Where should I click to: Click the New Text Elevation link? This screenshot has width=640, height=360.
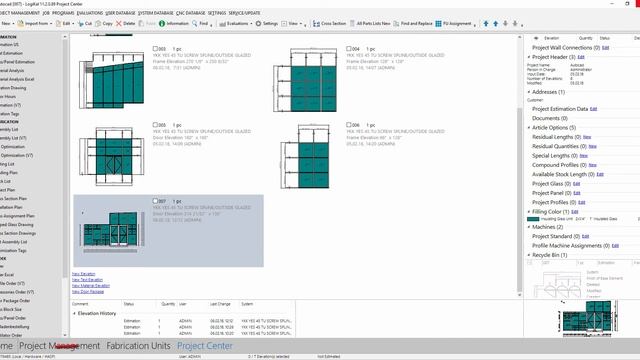(x=87, y=280)
